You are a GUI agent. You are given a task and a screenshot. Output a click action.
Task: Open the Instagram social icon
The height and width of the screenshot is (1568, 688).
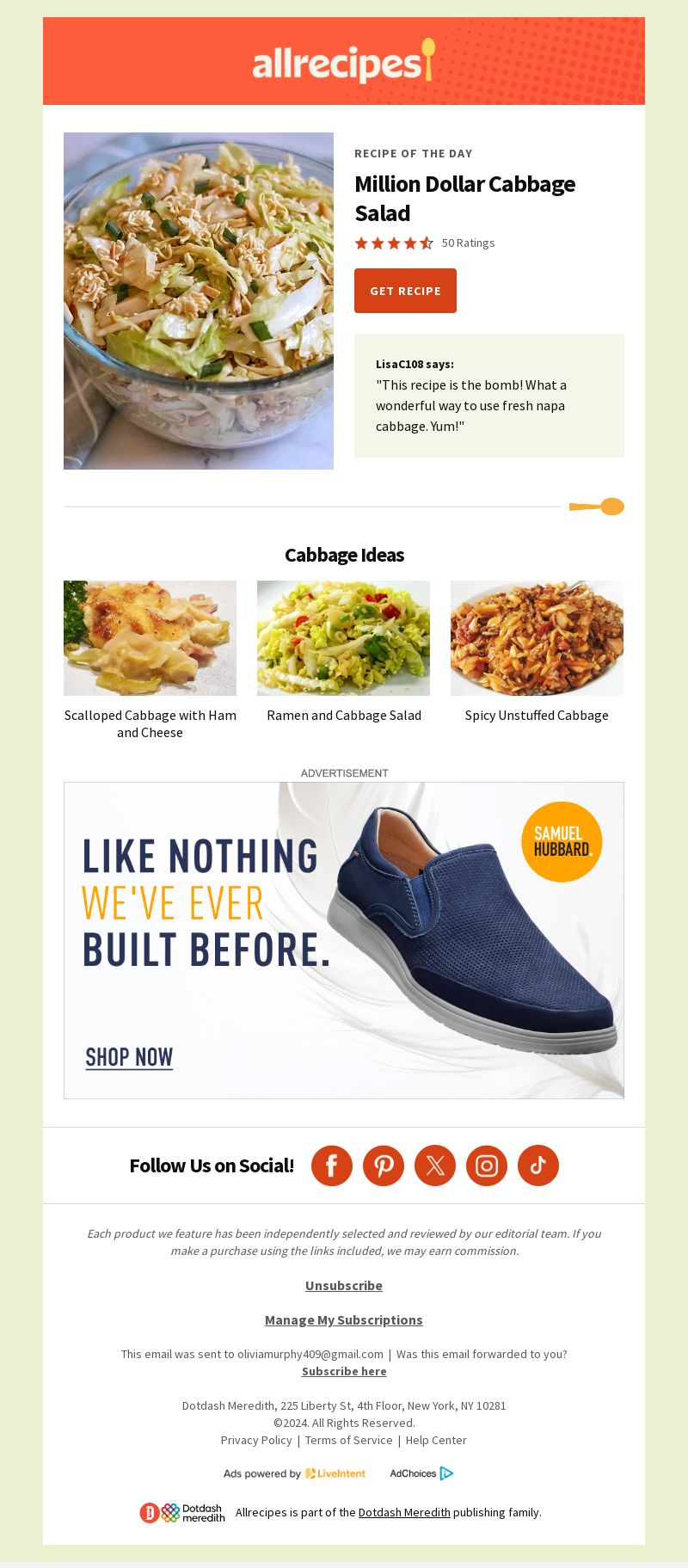click(x=487, y=1165)
